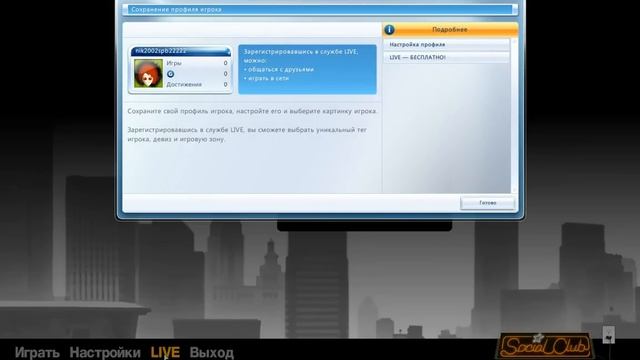This screenshot has width=640, height=360.
Task: Choose Выход to exit the game
Action: pos(211,352)
